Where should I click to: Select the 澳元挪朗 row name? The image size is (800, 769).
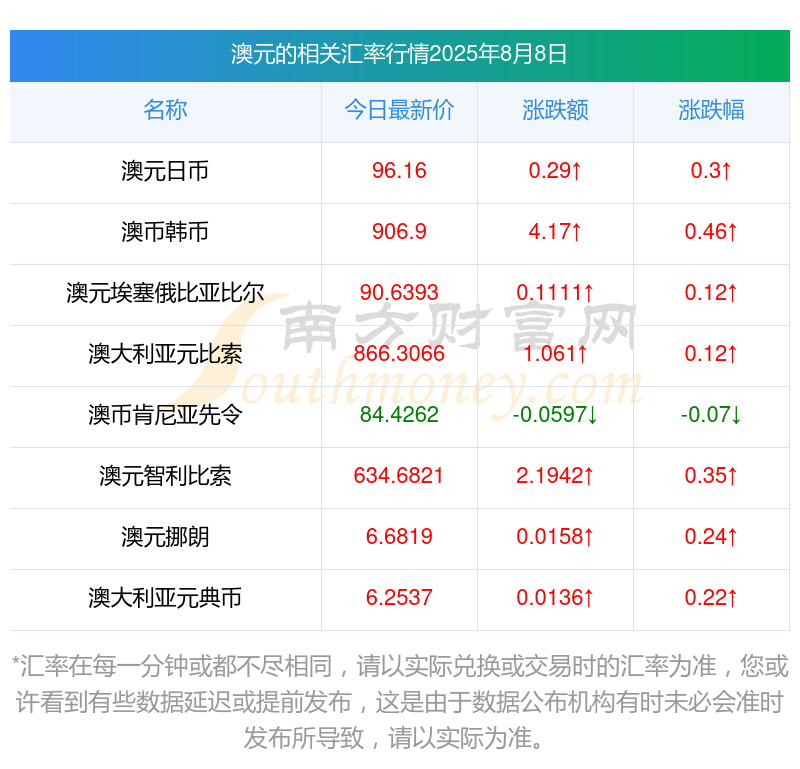coord(165,537)
